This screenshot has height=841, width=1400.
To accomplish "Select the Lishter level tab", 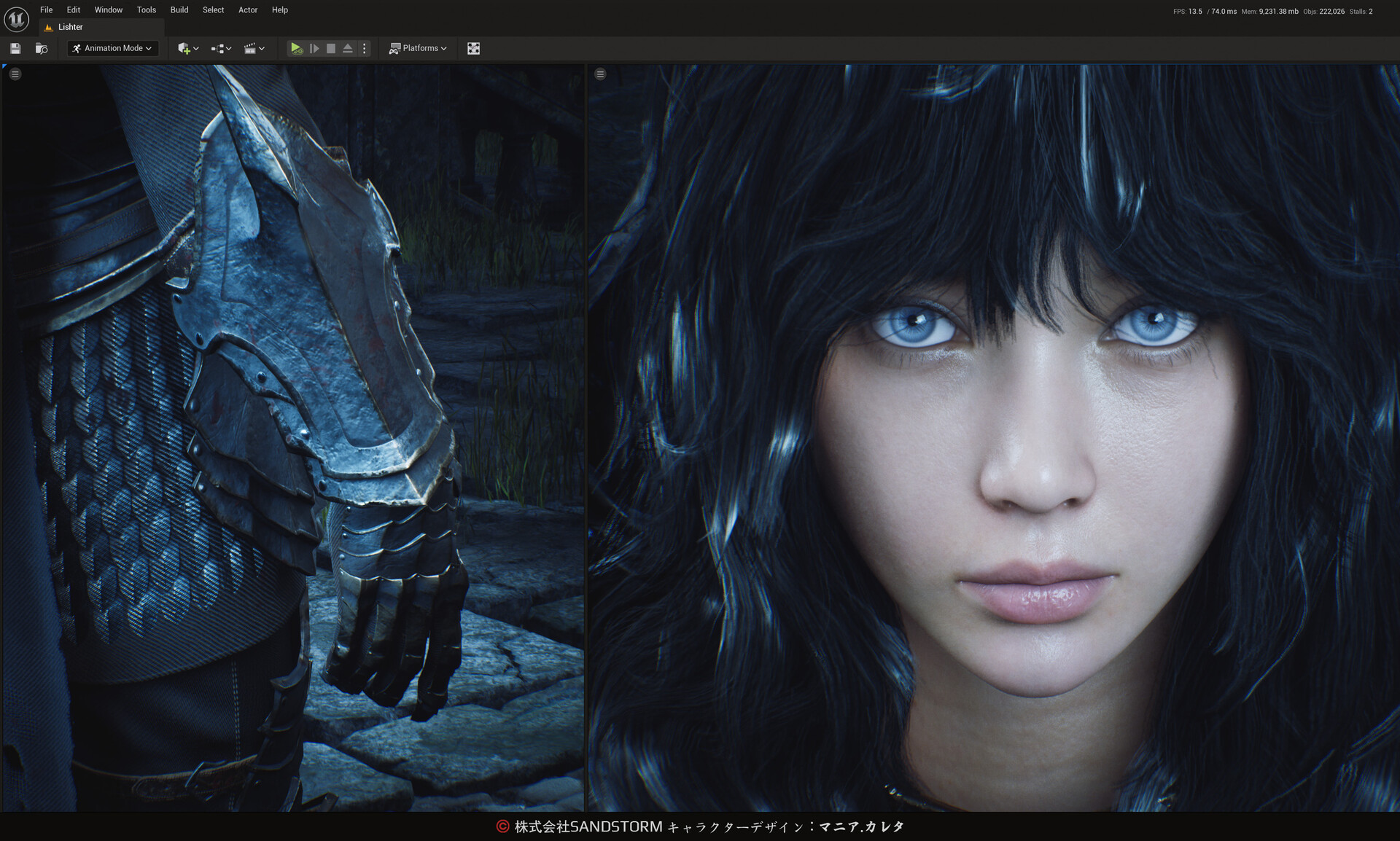I will point(71,27).
